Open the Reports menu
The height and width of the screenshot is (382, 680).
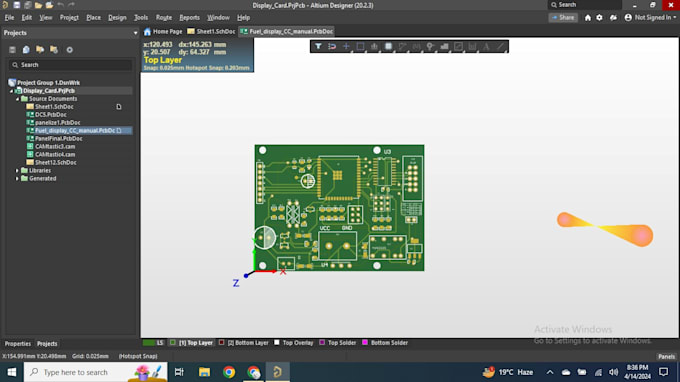coord(190,18)
